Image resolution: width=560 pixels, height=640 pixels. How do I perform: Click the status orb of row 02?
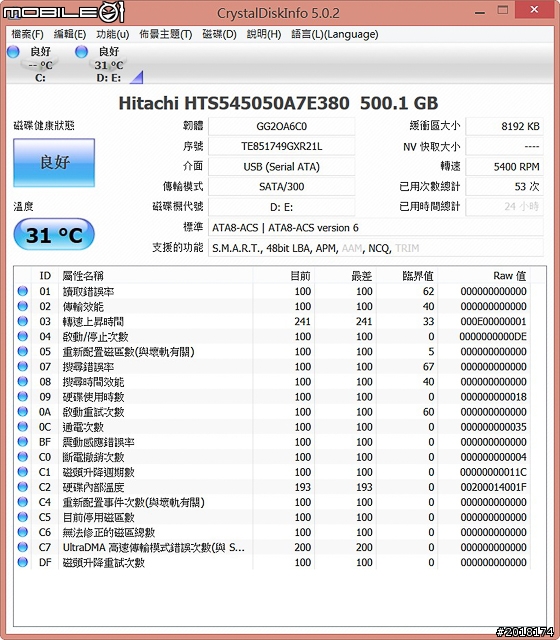pos(22,306)
